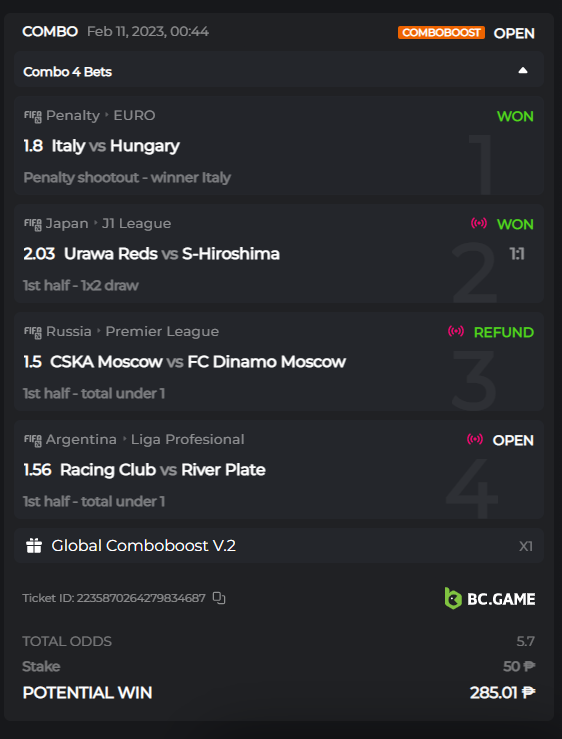This screenshot has width=562, height=739.
Task: Click FIFA icon beside Argentina Liga Profesional
Action: click(x=33, y=440)
